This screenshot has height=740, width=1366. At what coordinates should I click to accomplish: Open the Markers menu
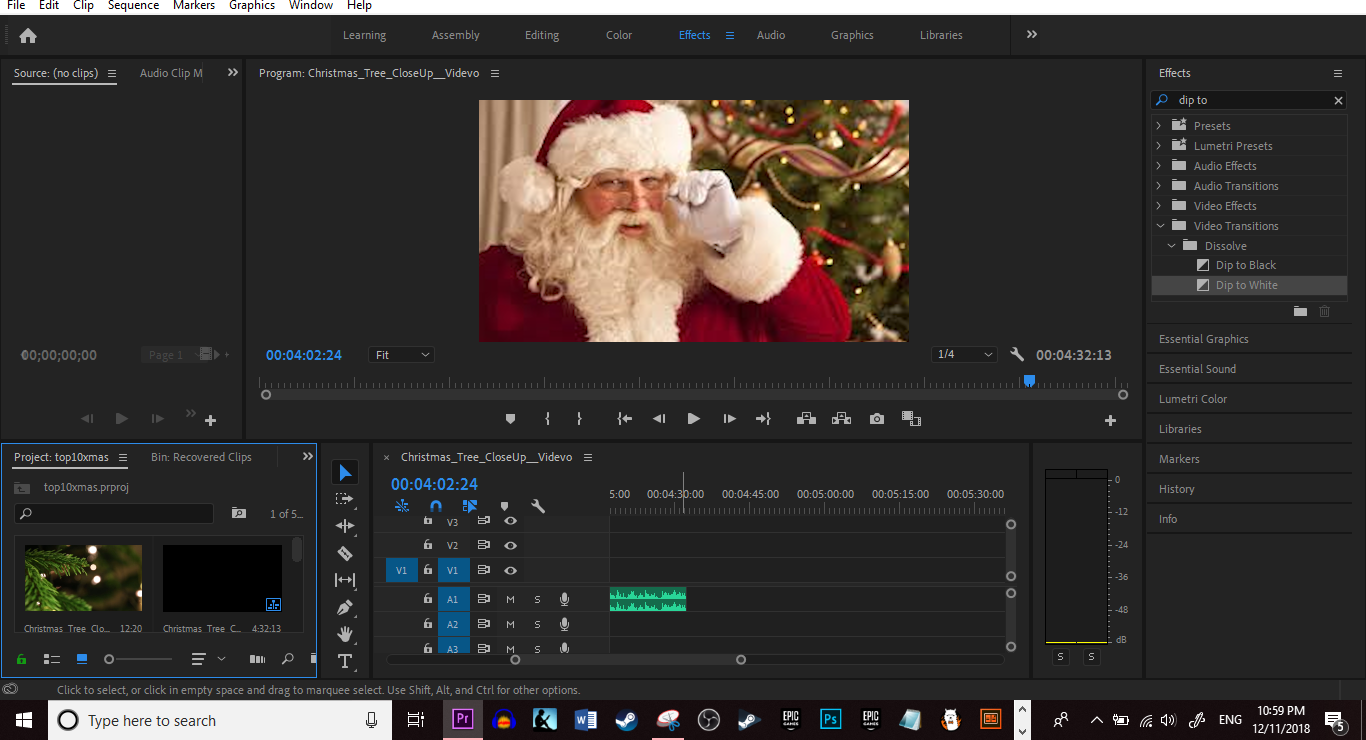[x=194, y=6]
